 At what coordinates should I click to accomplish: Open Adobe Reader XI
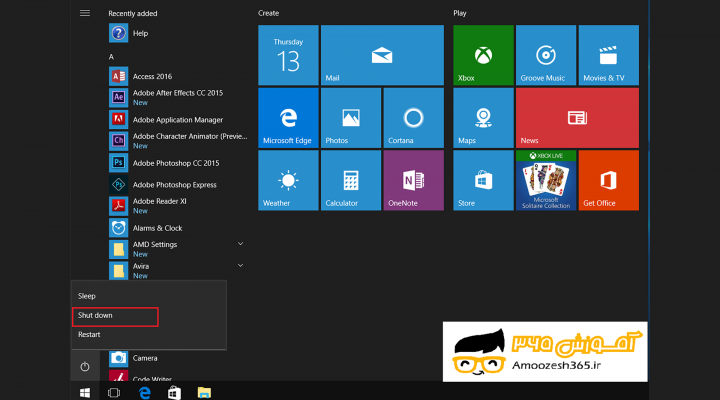178,206
